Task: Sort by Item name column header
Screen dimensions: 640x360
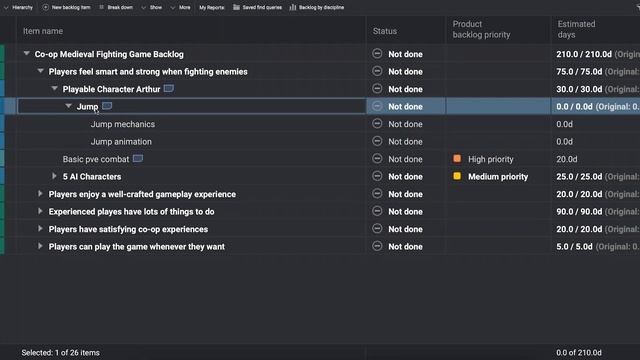Action: pos(43,31)
